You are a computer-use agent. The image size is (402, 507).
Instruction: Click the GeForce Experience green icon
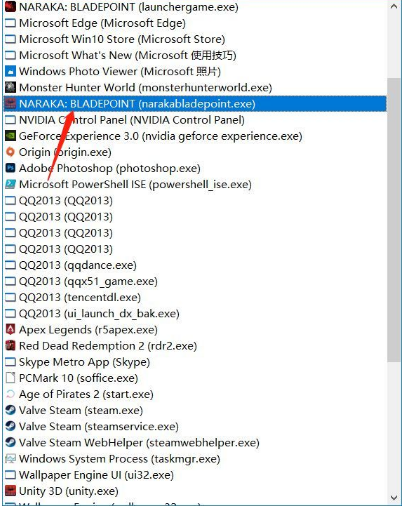[x=10, y=136]
